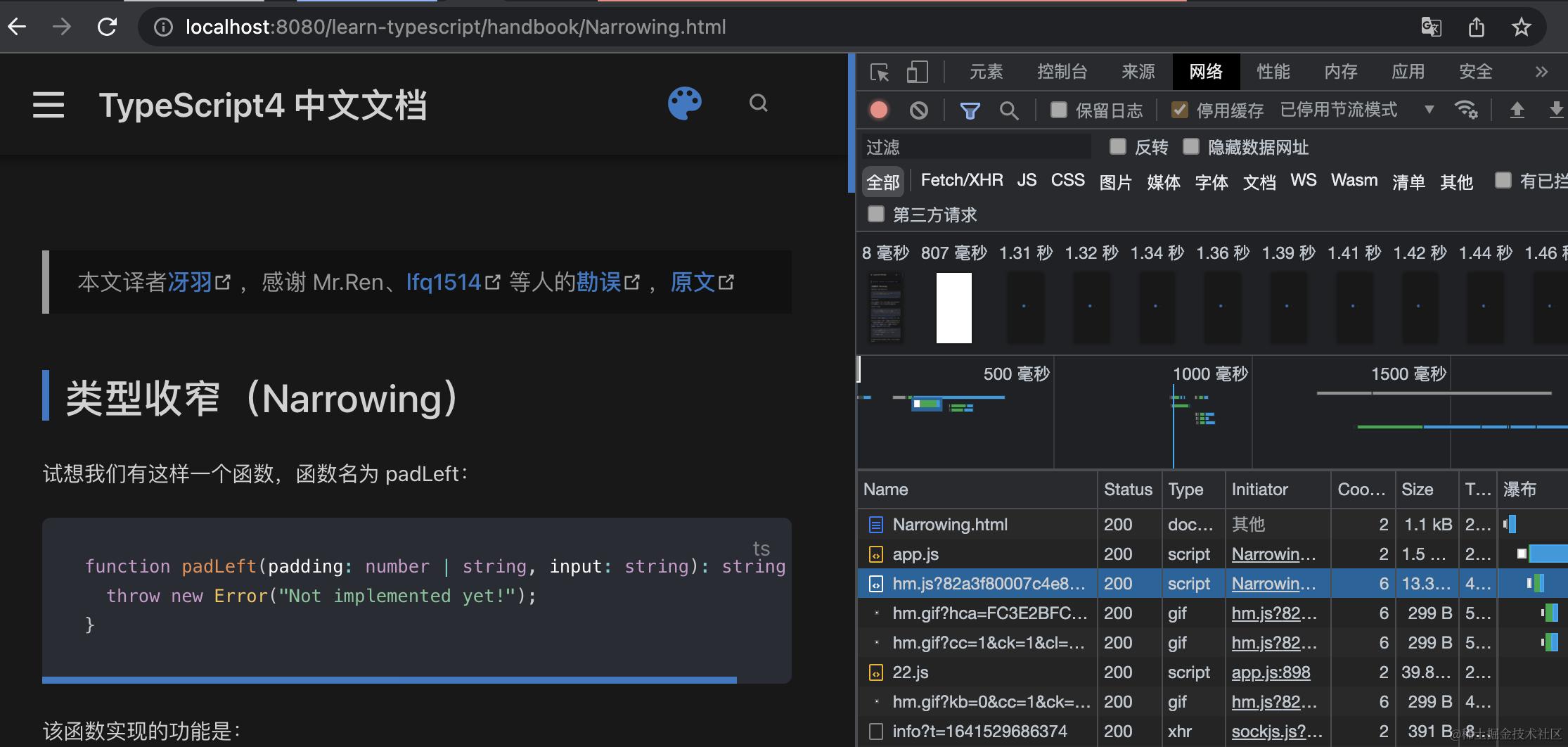The height and width of the screenshot is (747, 1568).
Task: Select the white 807 毫秒 screenshot thumbnail
Action: point(953,308)
